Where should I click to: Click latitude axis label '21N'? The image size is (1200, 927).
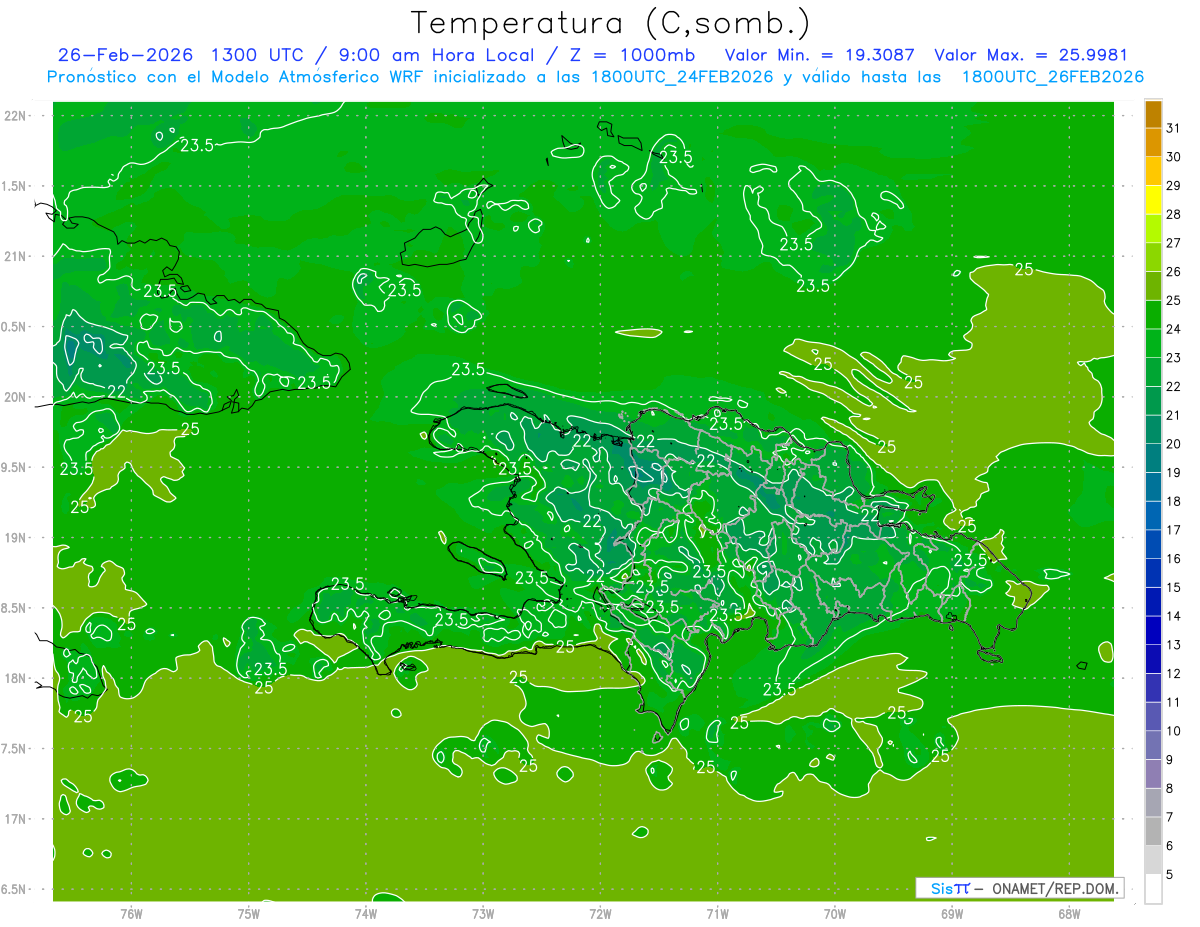[16, 256]
